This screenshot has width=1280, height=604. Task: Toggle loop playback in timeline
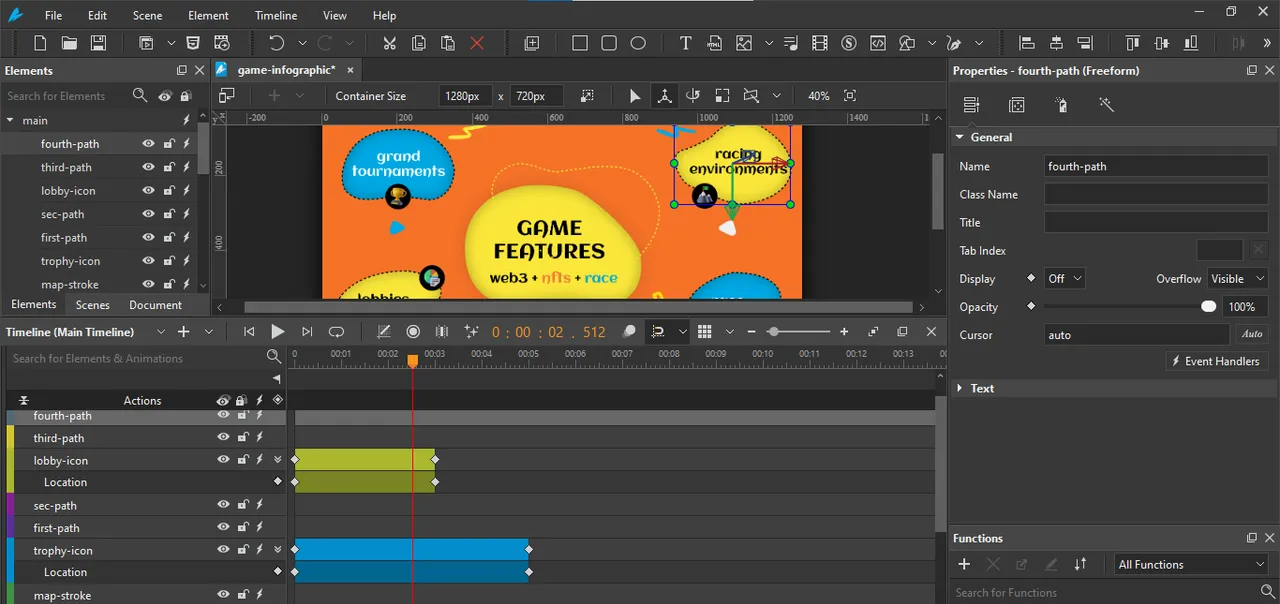tap(337, 332)
